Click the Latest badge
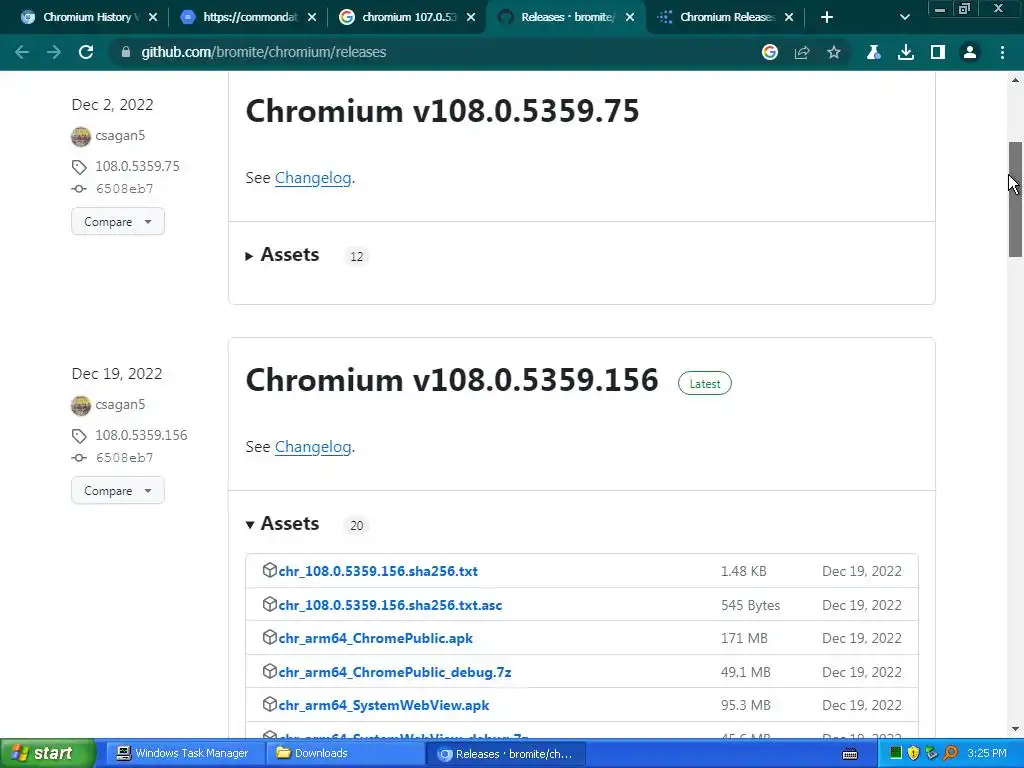The height and width of the screenshot is (768, 1024). [x=705, y=383]
